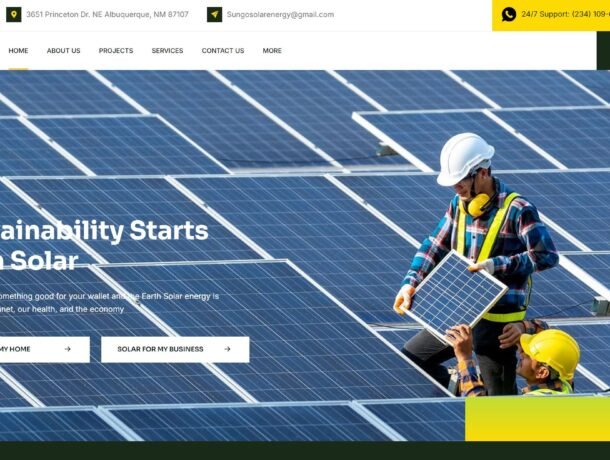
Task: Click Solar For My Business button
Action: (175, 349)
